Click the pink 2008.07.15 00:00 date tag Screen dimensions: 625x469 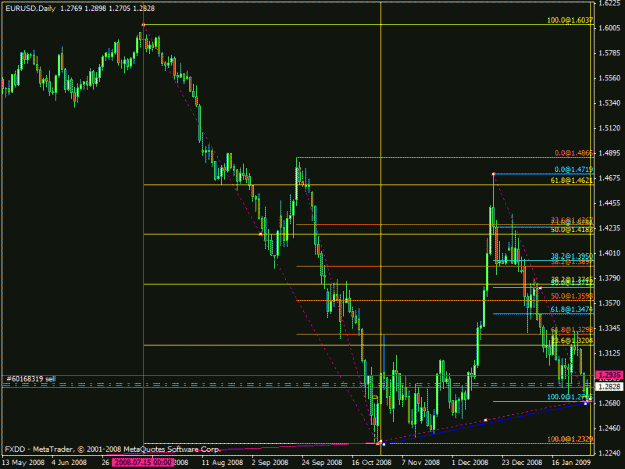[x=142, y=463]
